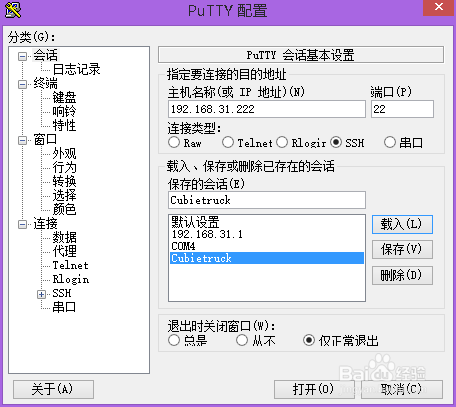
Task: Select 连接 category in tree
Action: (x=45, y=224)
